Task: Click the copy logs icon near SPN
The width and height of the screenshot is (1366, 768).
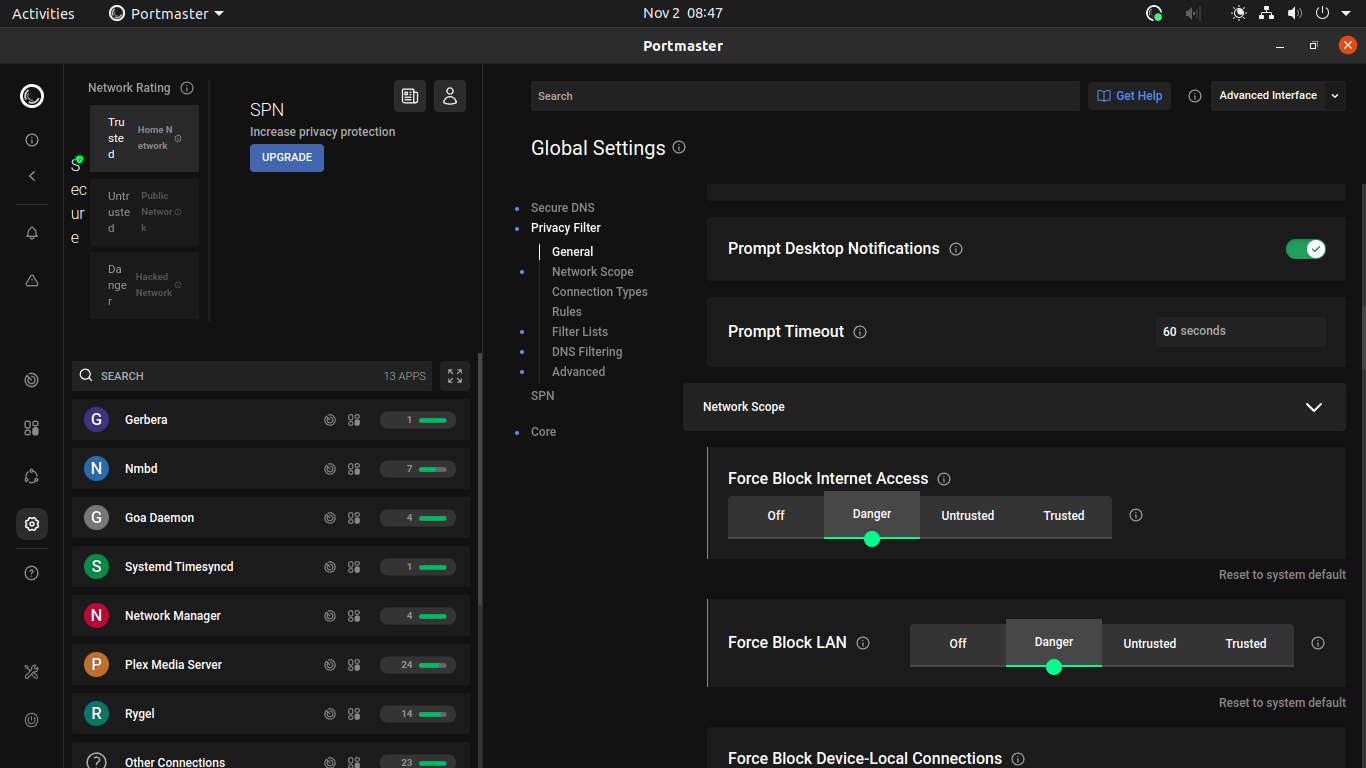Action: click(410, 95)
